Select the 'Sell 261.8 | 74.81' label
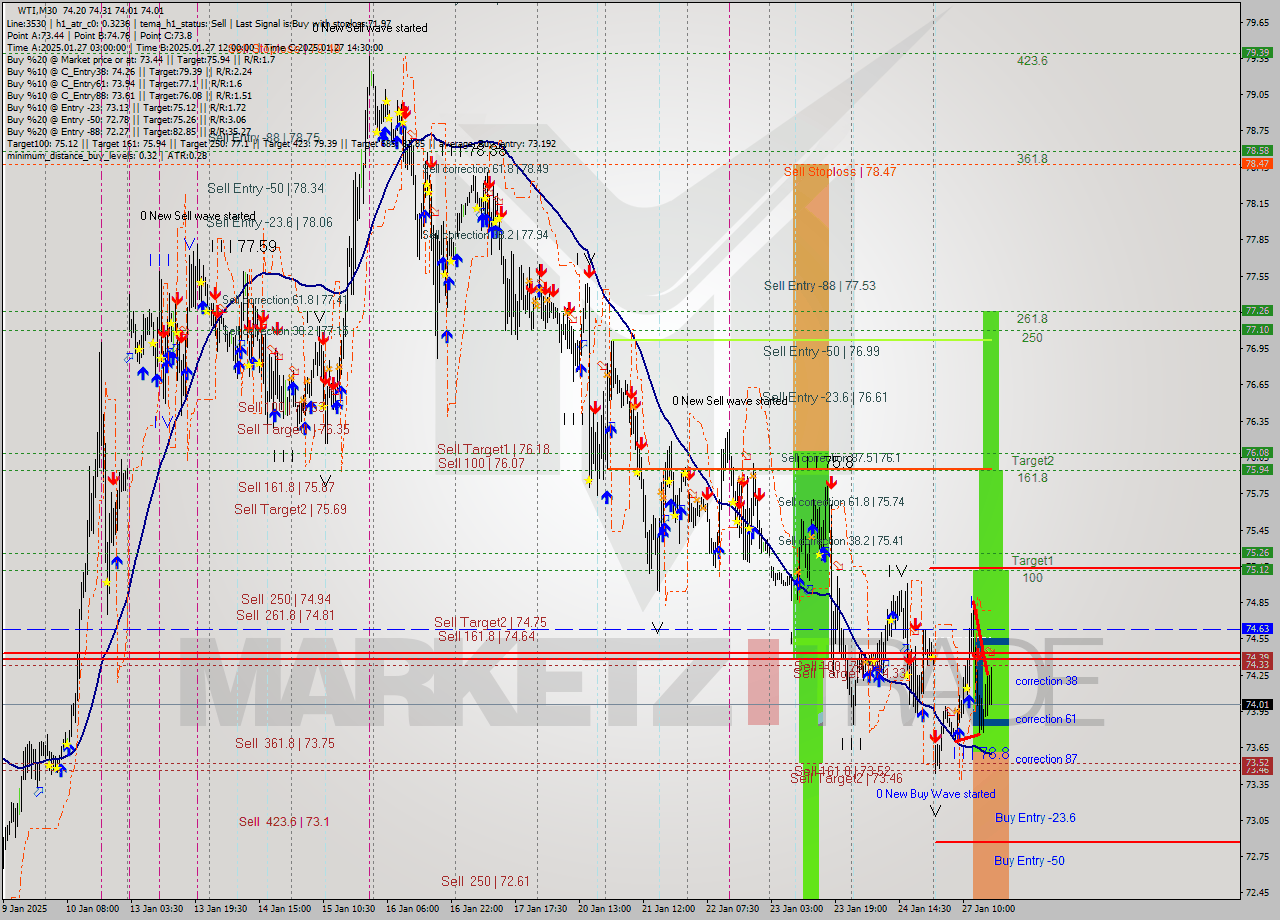 point(285,615)
